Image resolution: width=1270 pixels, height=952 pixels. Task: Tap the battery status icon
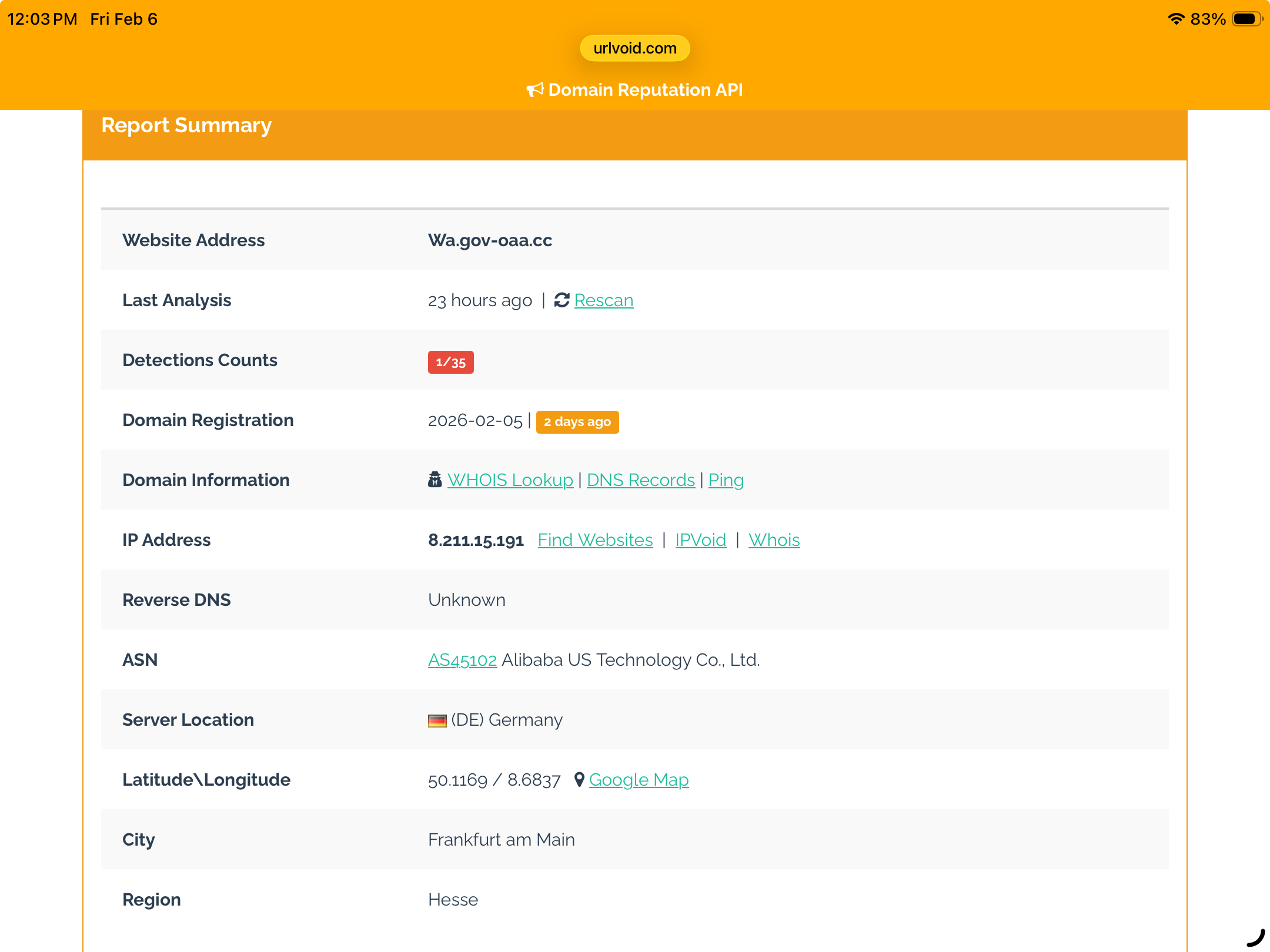coord(1246,19)
